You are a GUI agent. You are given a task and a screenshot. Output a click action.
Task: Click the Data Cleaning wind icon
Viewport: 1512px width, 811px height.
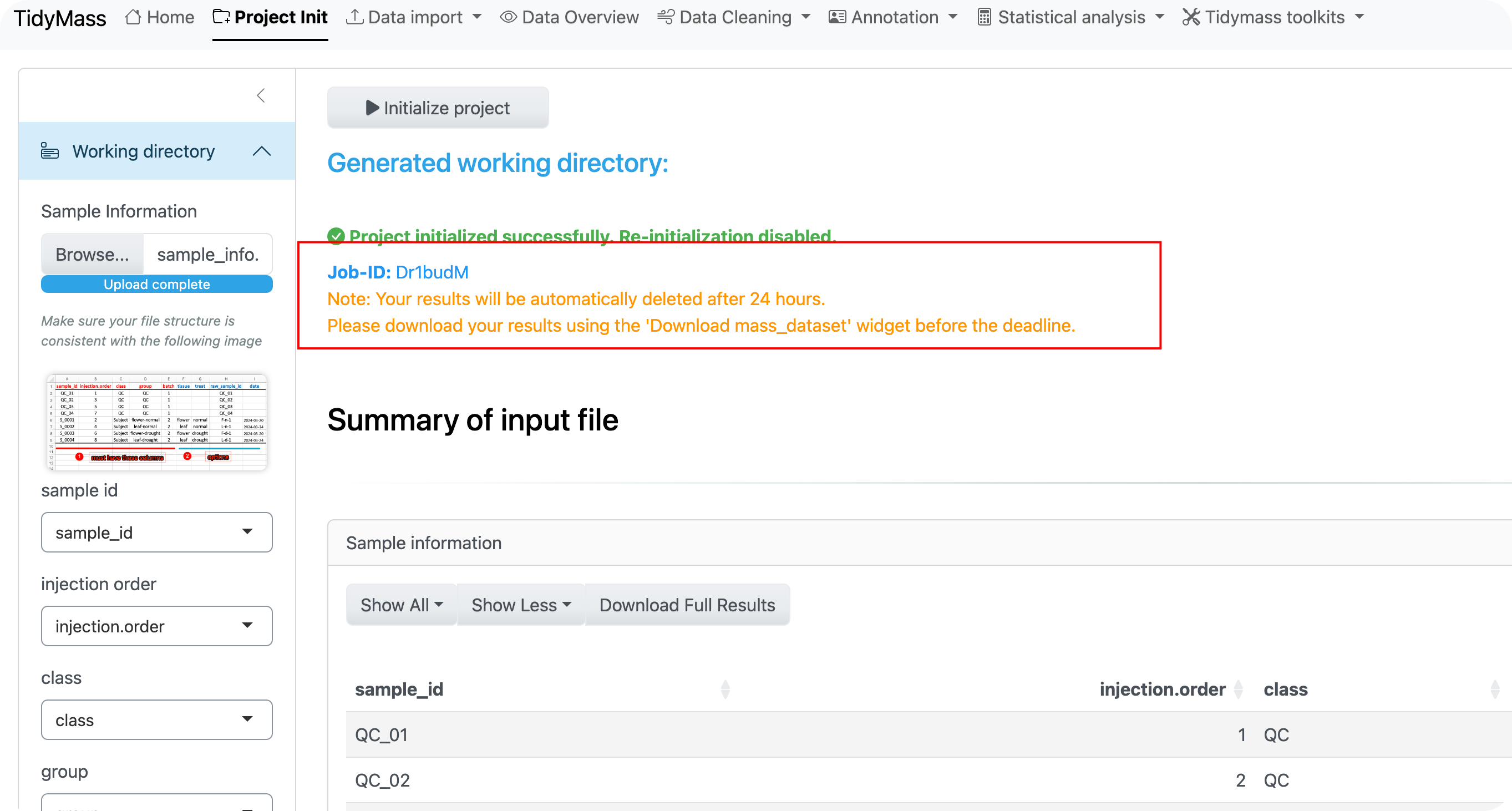coord(666,17)
